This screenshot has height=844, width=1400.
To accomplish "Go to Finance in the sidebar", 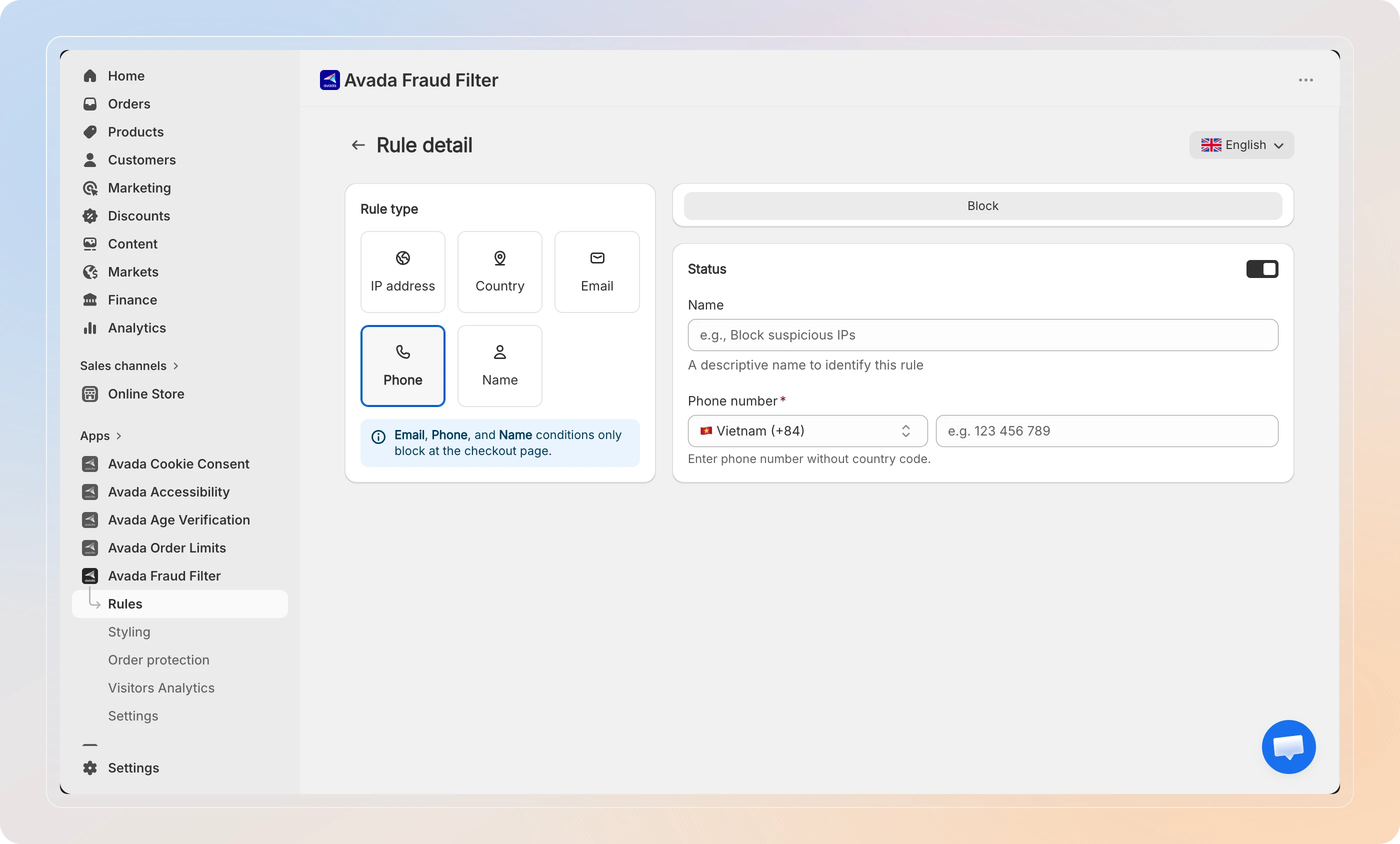I will (x=132, y=300).
